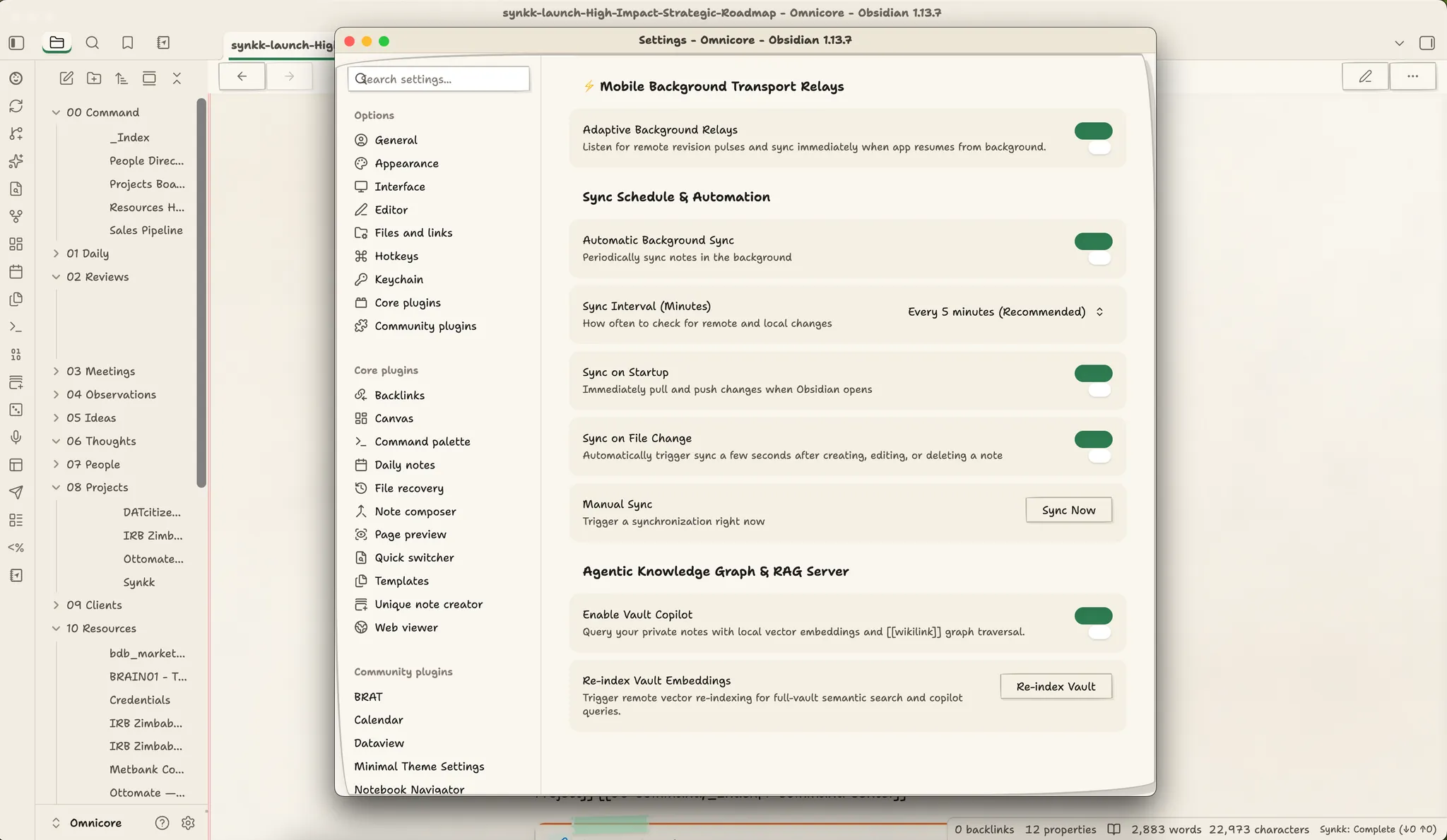
Task: Disable the Enable Vault Copilot toggle
Action: pos(1093,615)
